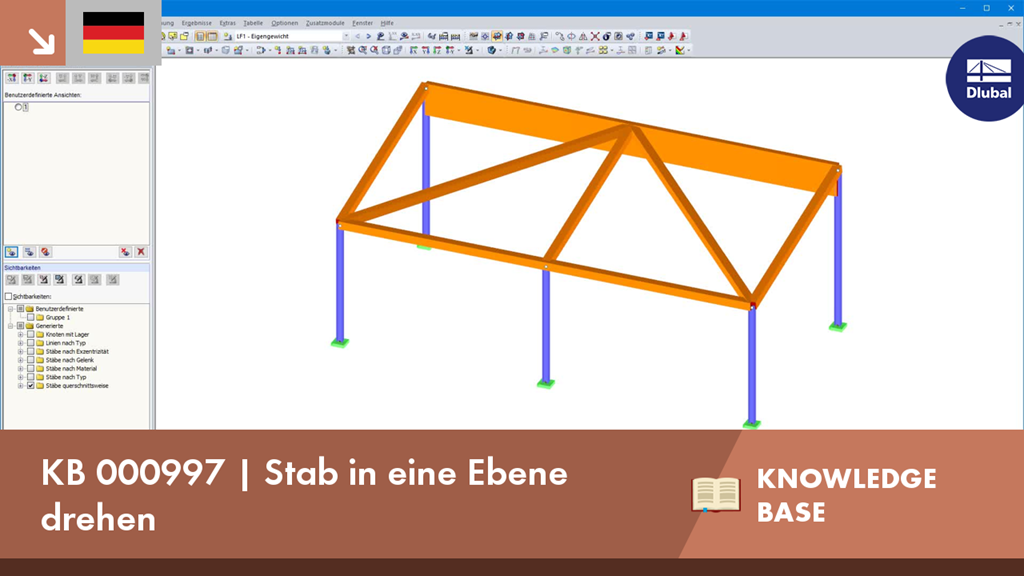Go to next load case arrow
The width and height of the screenshot is (1024, 576).
point(368,37)
